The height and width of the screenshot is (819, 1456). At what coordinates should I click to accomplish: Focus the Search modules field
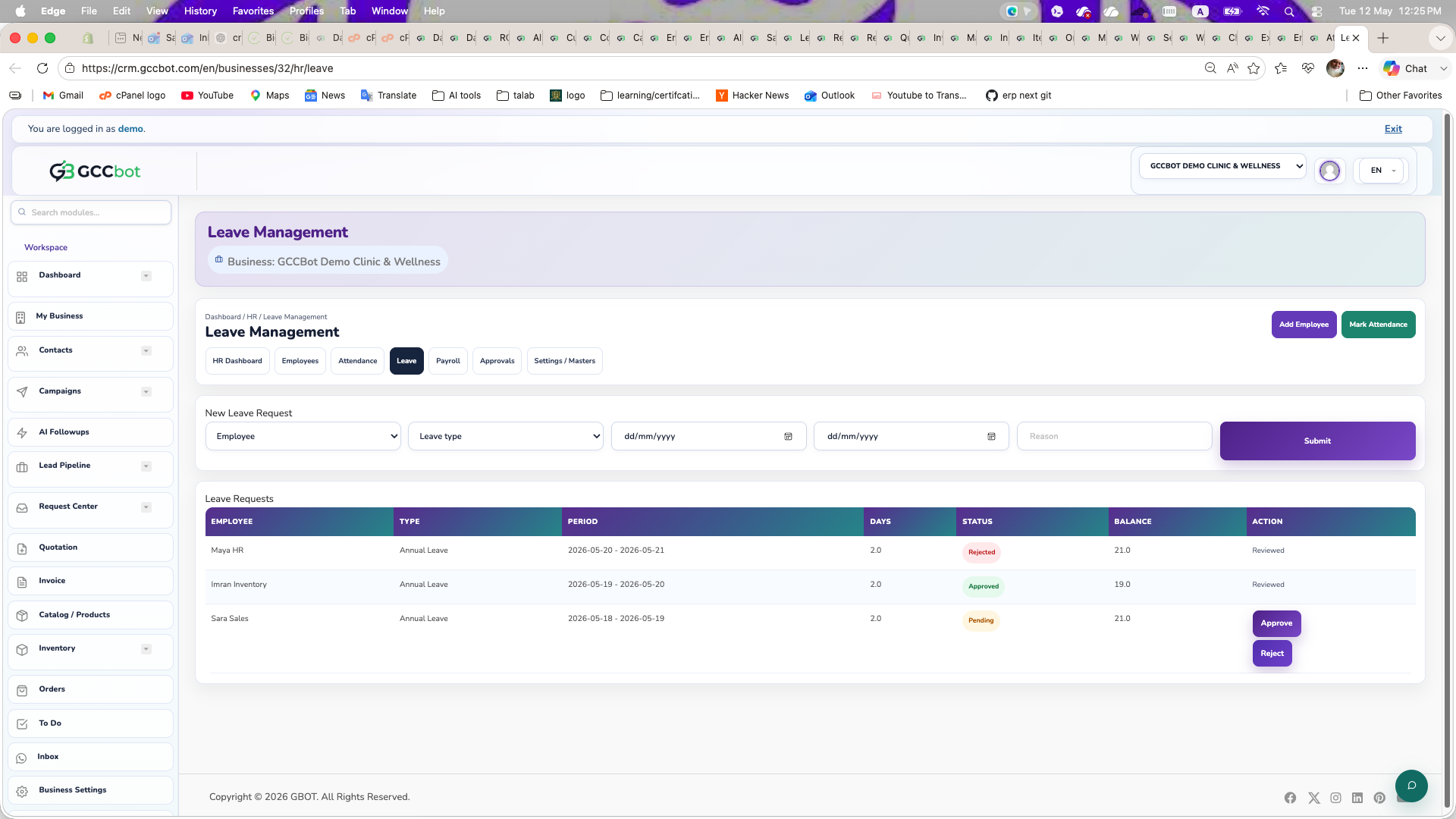[x=91, y=212]
